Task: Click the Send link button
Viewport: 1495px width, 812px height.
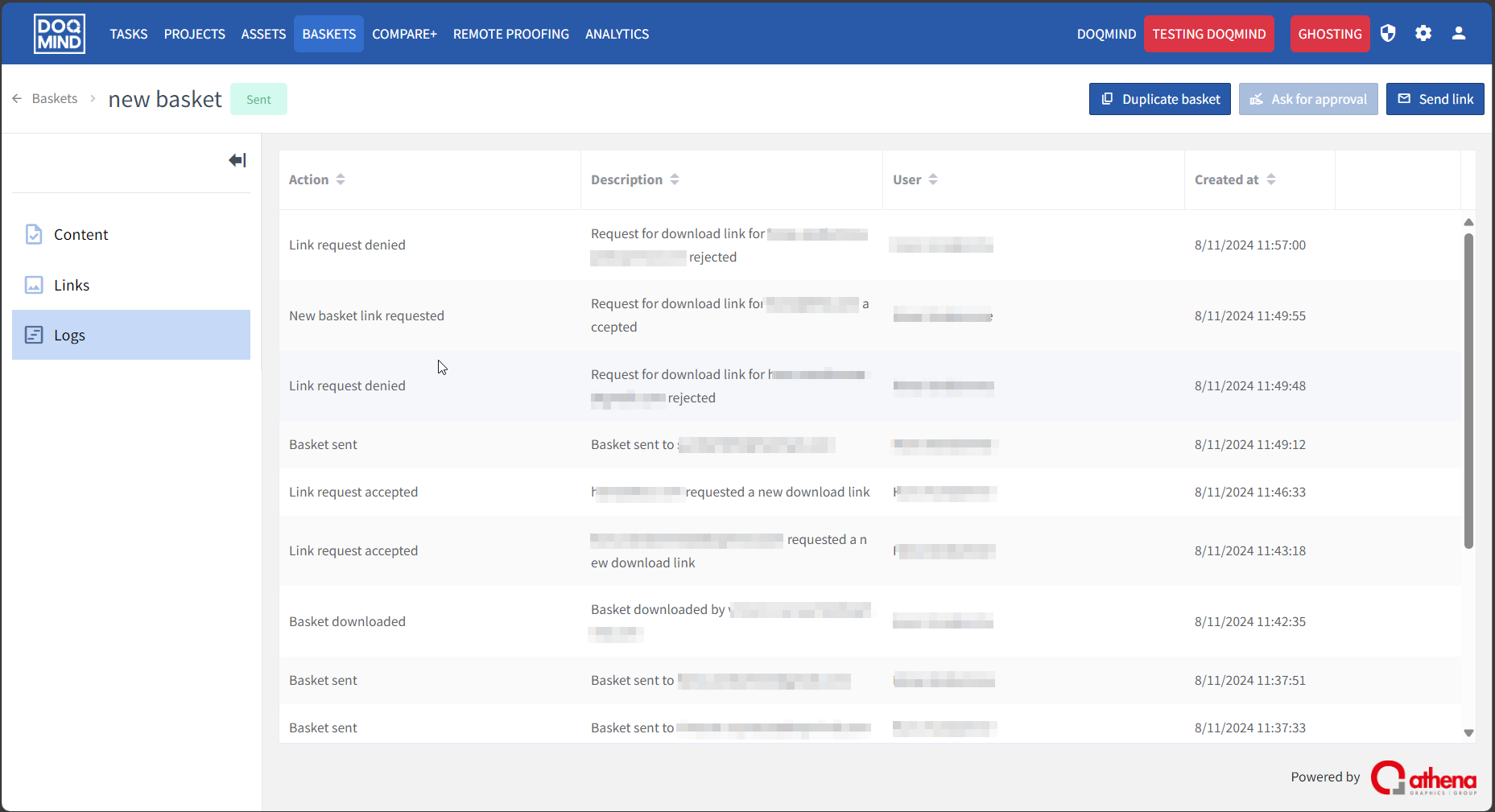Action: coord(1435,99)
